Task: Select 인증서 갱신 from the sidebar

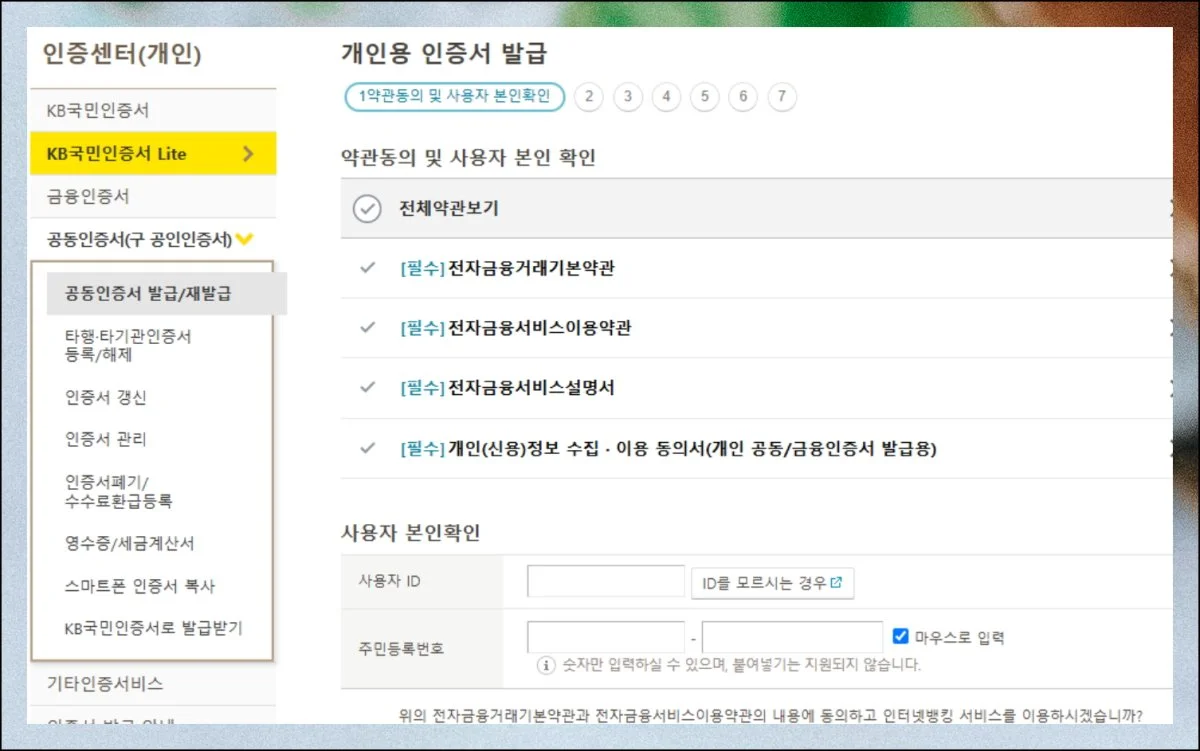Action: 106,397
